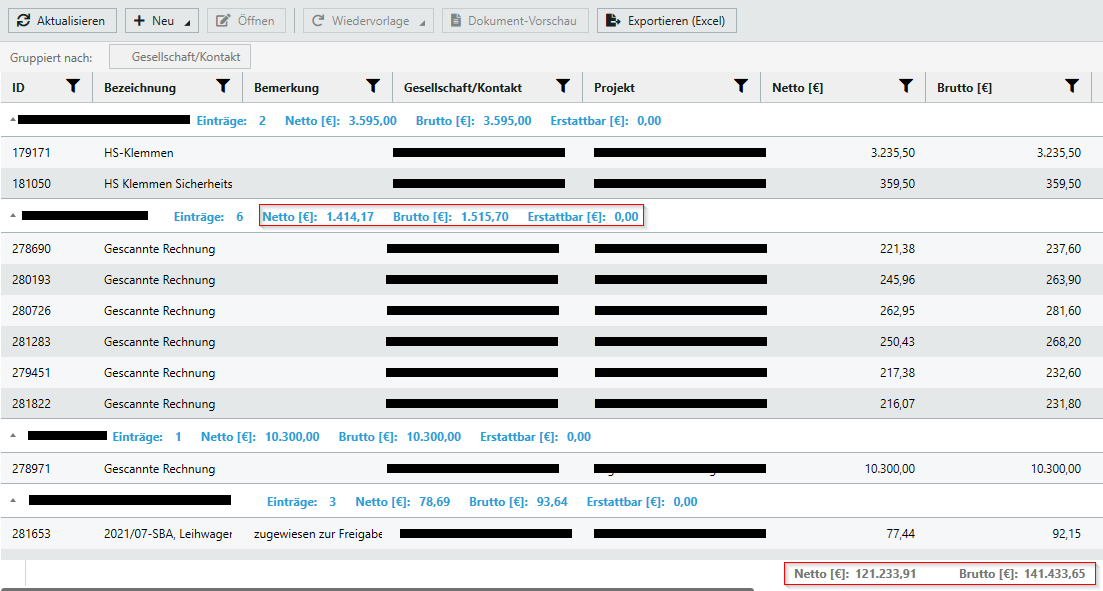The width and height of the screenshot is (1103, 591).
Task: Collapse the group with 3 entries
Action: (13, 501)
